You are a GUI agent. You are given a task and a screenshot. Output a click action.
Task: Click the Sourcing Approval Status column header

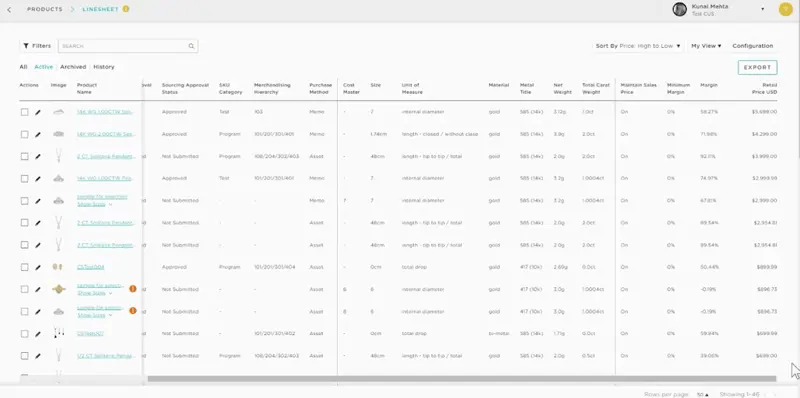(185, 88)
